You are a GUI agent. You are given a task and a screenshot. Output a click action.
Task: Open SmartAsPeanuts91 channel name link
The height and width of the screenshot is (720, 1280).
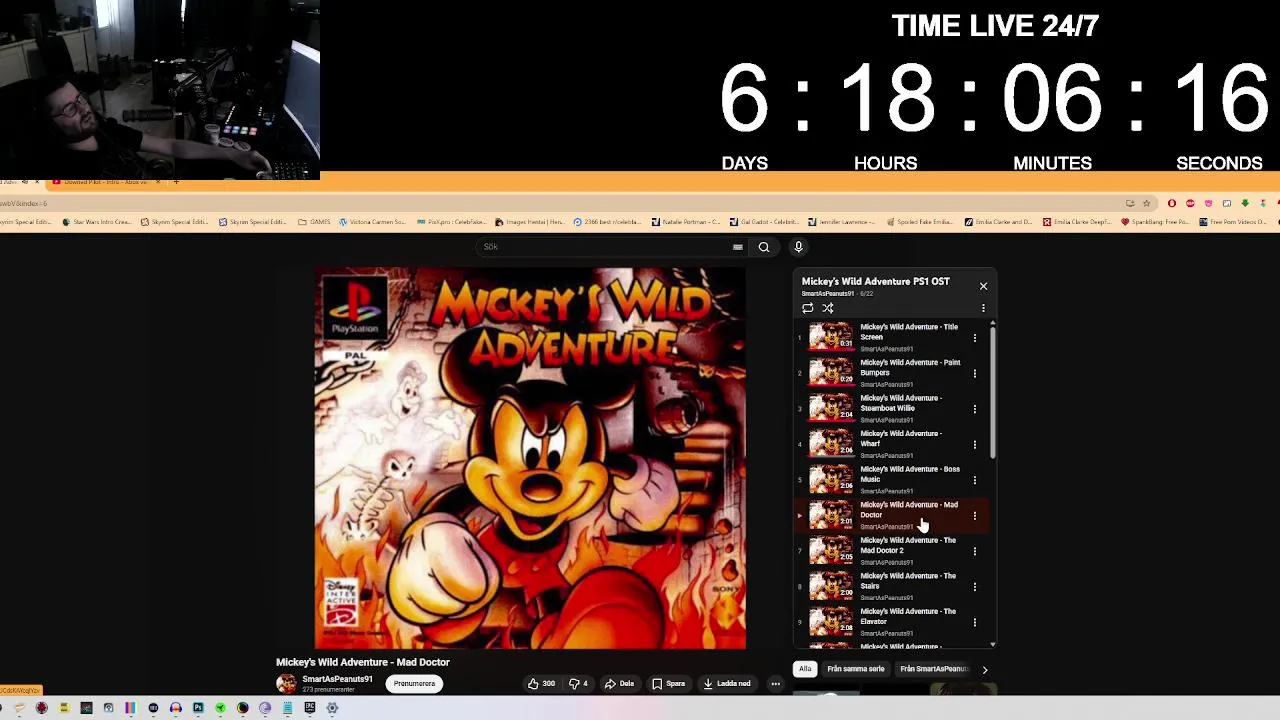coord(338,679)
